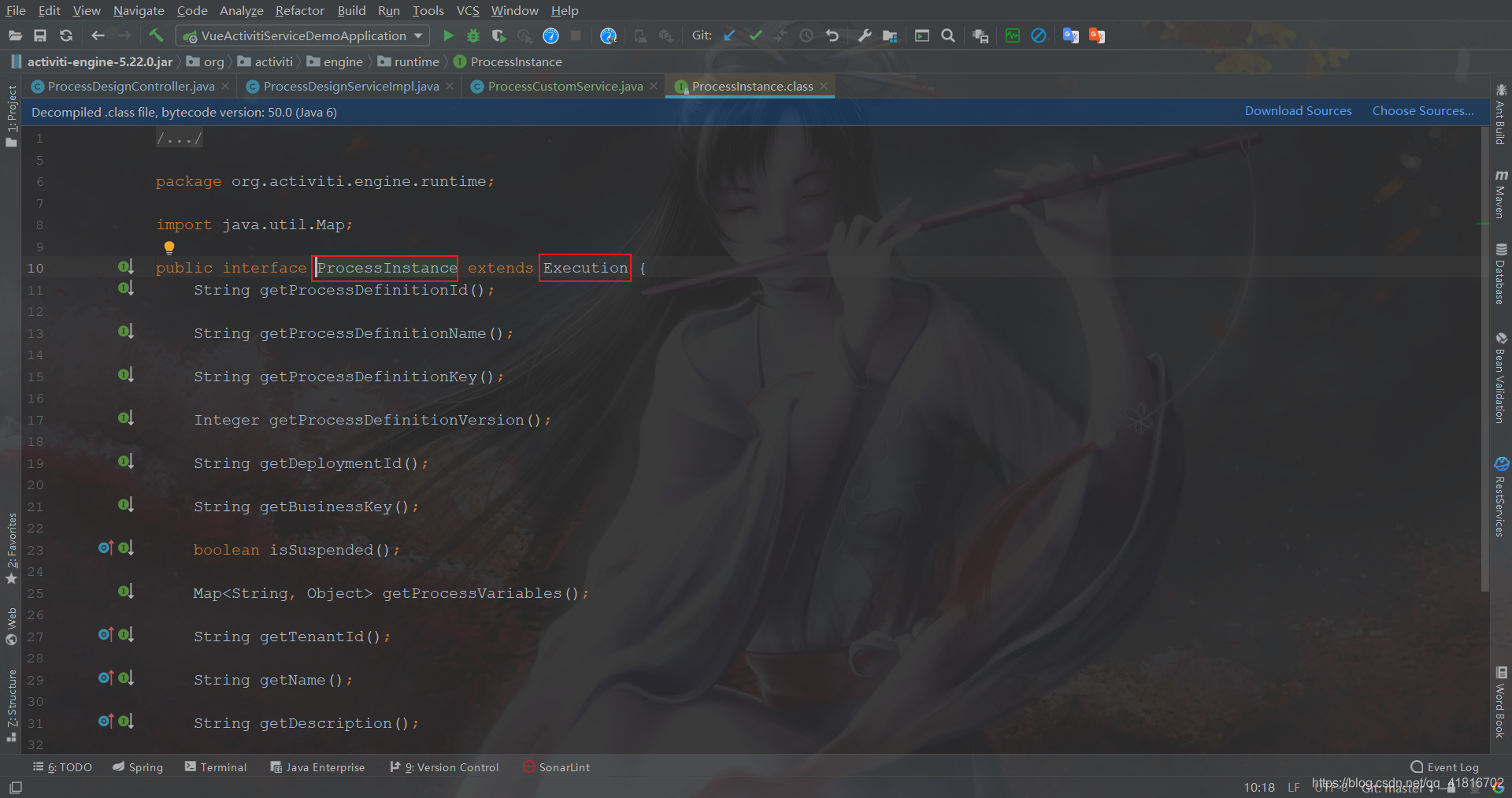This screenshot has width=1512, height=798.
Task: Click the Open folder toolbar icon
Action: tap(15, 35)
